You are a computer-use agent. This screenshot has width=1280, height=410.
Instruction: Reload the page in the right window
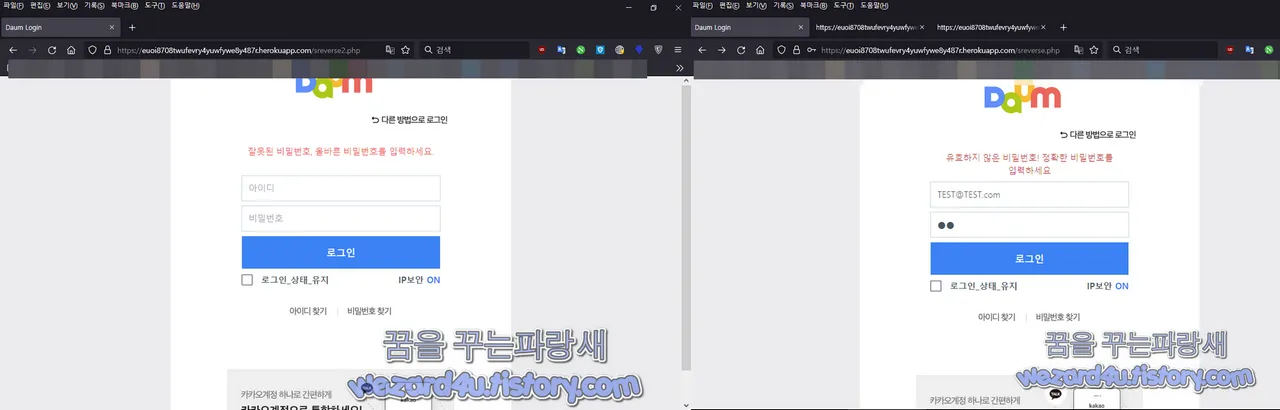coord(741,49)
